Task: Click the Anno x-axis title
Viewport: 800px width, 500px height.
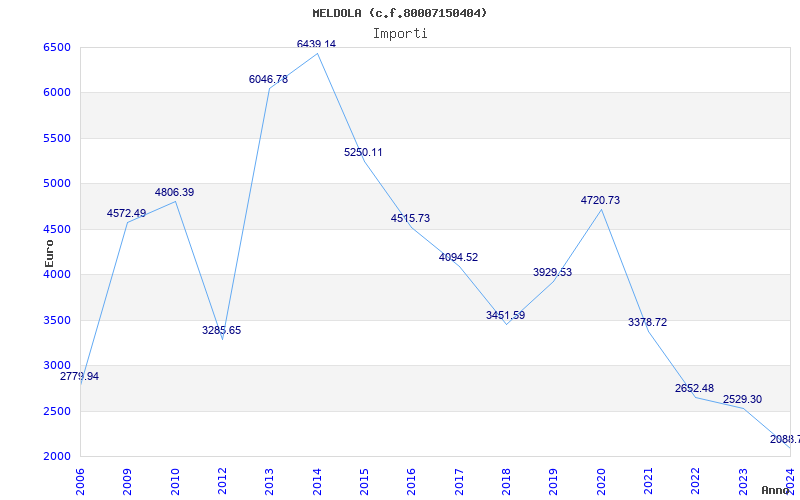Action: [x=776, y=490]
